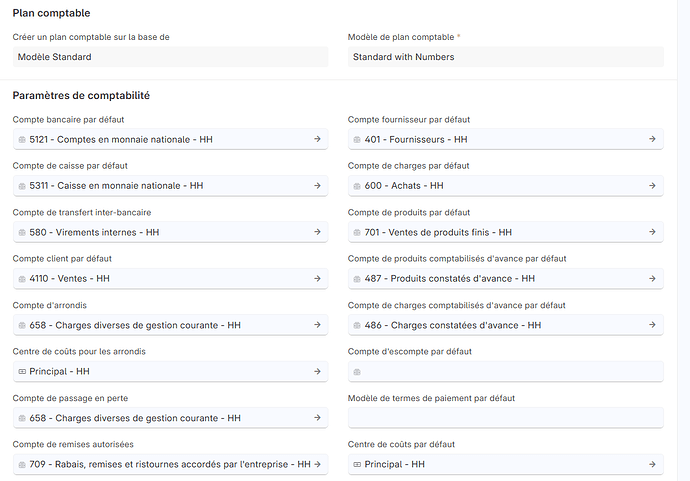Image resolution: width=690 pixels, height=481 pixels.
Task: Follow the arrow for 486 Charges constatées d'avance
Action: [x=652, y=325]
